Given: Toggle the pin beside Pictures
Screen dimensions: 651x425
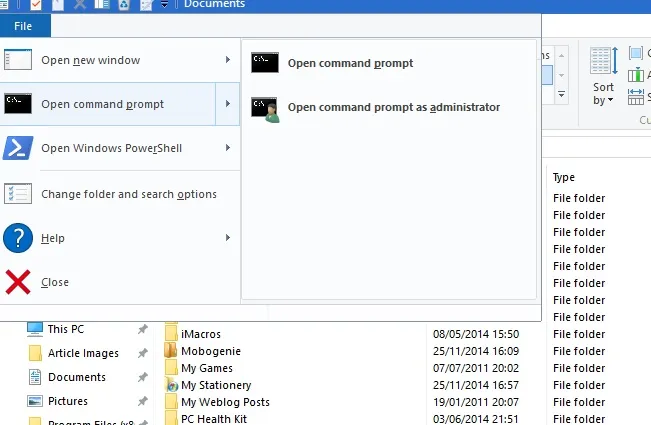Looking at the screenshot, I should coord(142,401).
